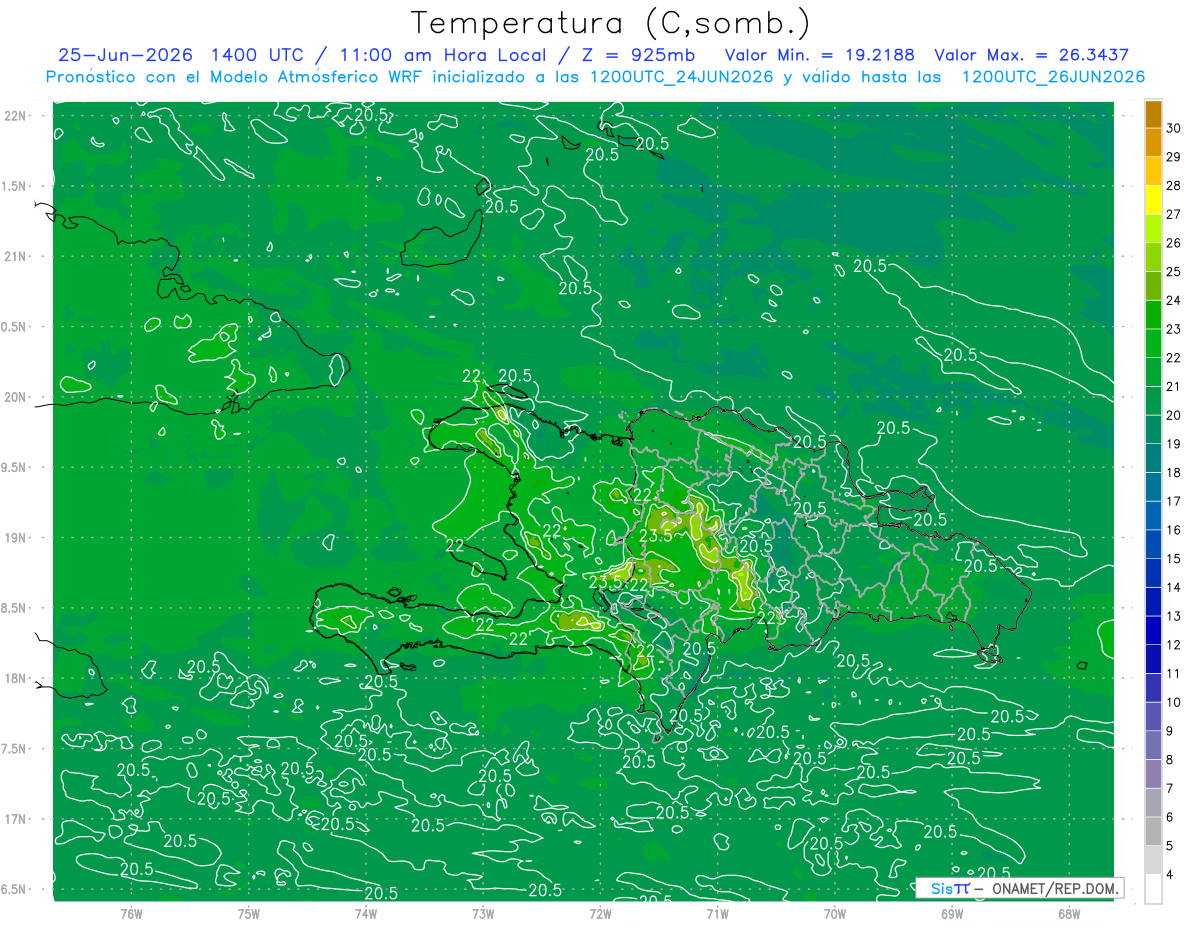Click the valid-until time "1200UTC_26JUN2026"
1200x927 pixels.
tap(1053, 77)
